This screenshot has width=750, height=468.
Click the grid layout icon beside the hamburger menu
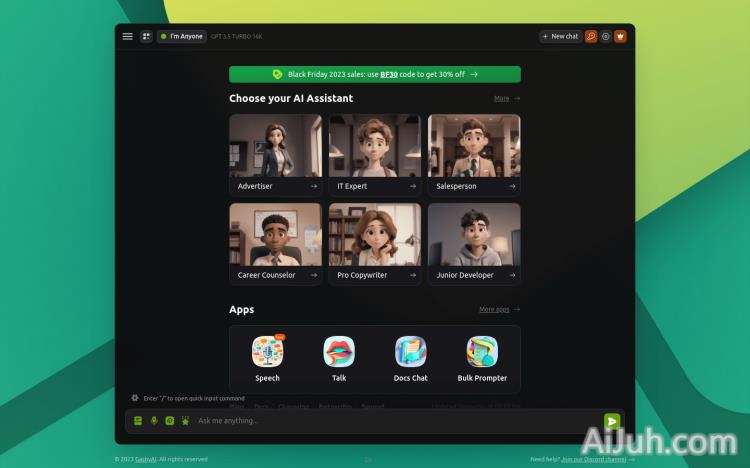tap(146, 36)
